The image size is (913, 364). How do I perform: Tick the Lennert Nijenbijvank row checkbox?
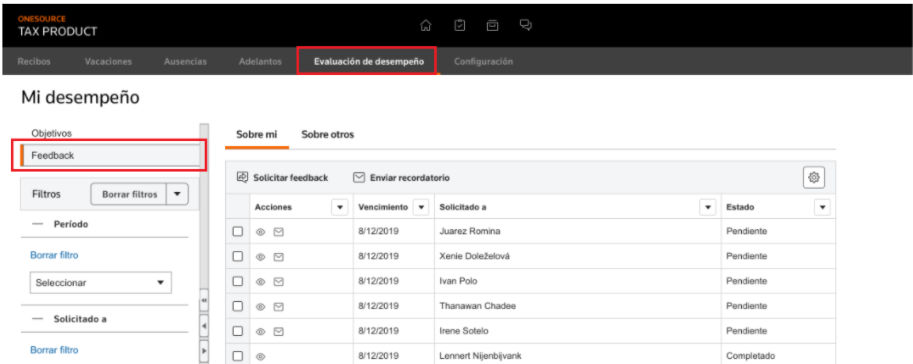[238, 356]
